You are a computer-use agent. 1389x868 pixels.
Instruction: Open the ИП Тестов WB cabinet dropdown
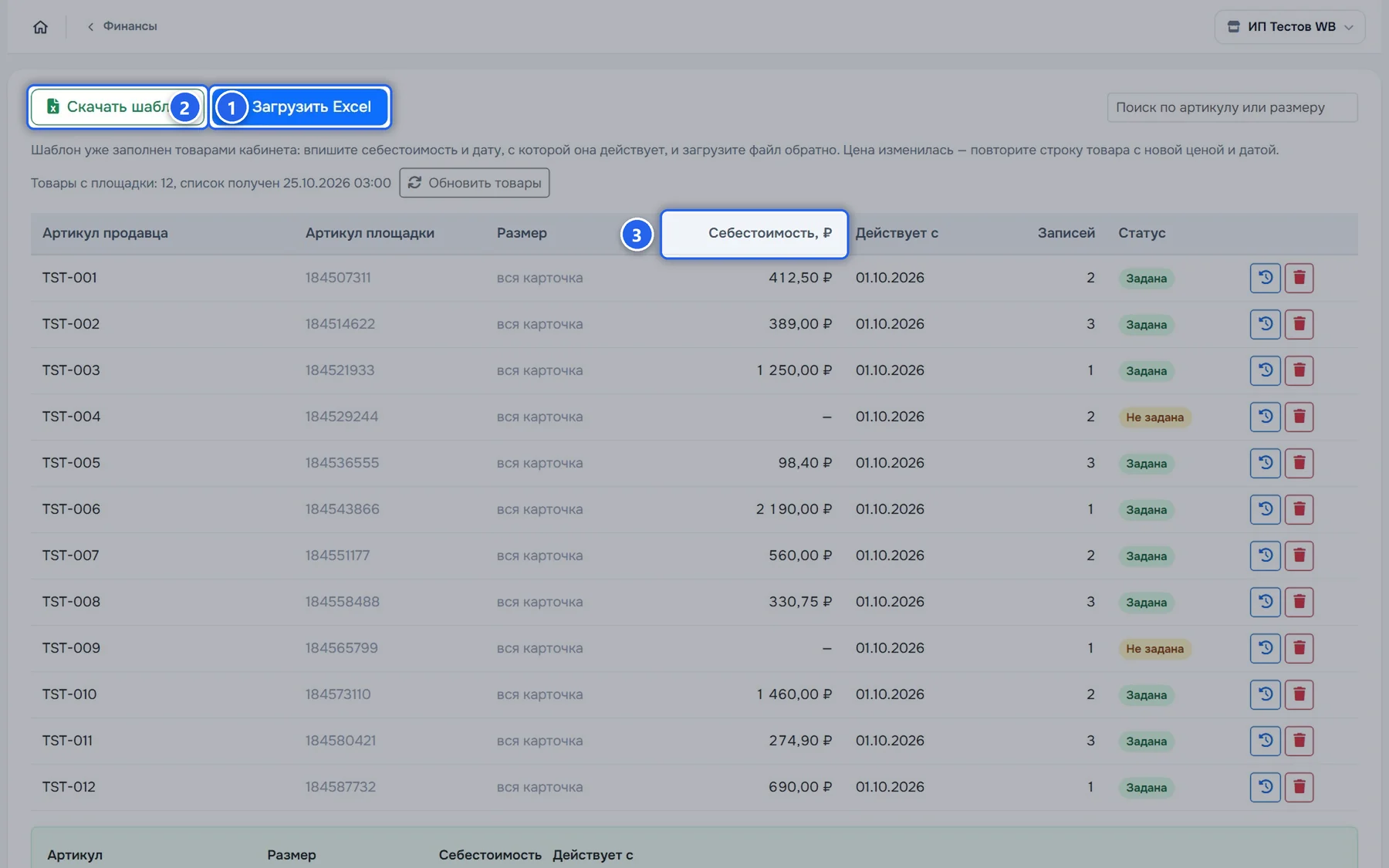pyautogui.click(x=1289, y=27)
